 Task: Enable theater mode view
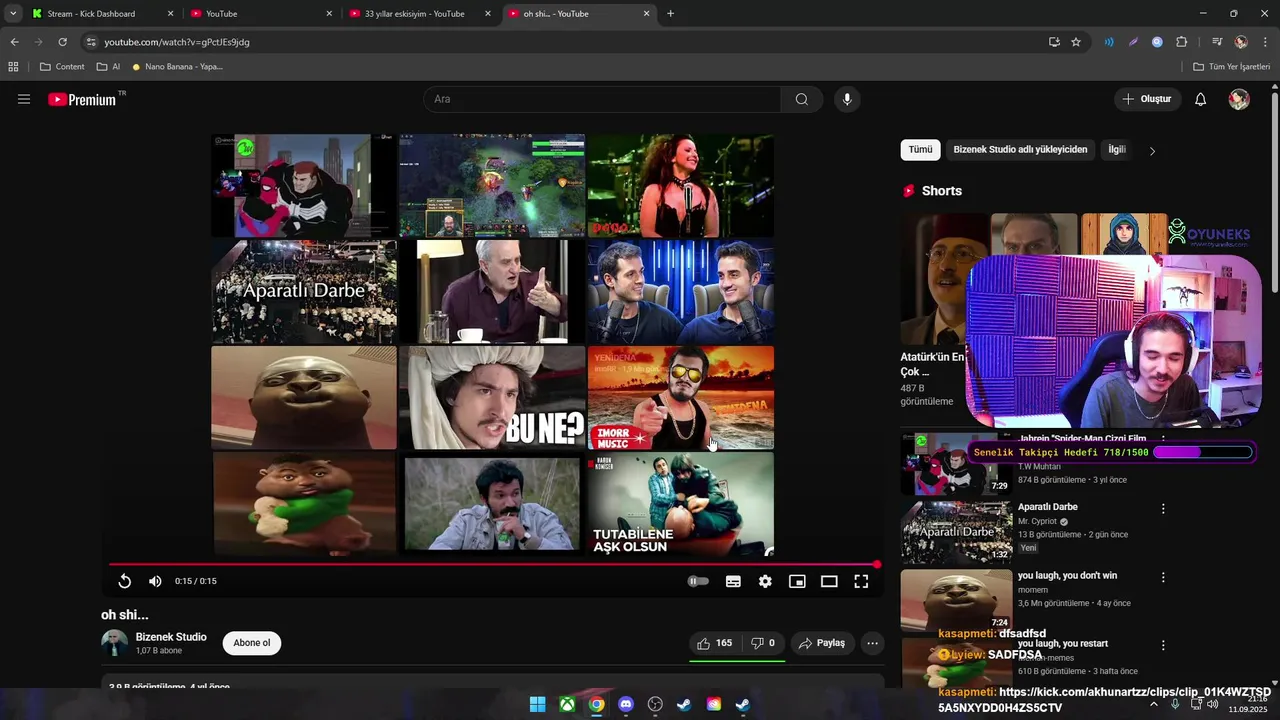tap(829, 581)
